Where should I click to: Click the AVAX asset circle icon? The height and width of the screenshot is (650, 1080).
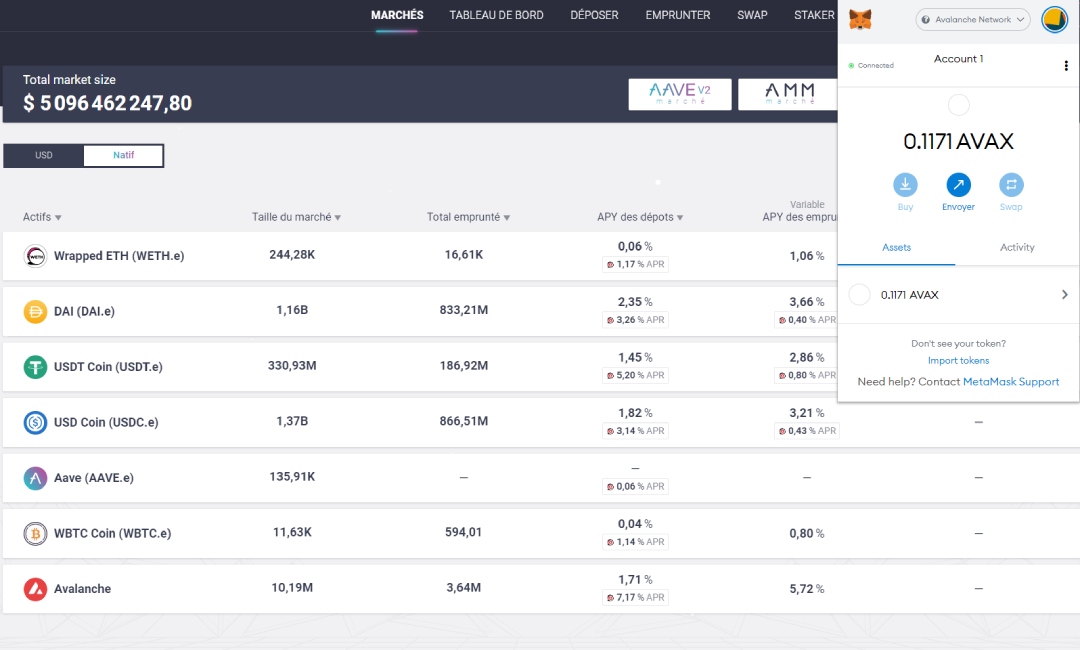[859, 295]
